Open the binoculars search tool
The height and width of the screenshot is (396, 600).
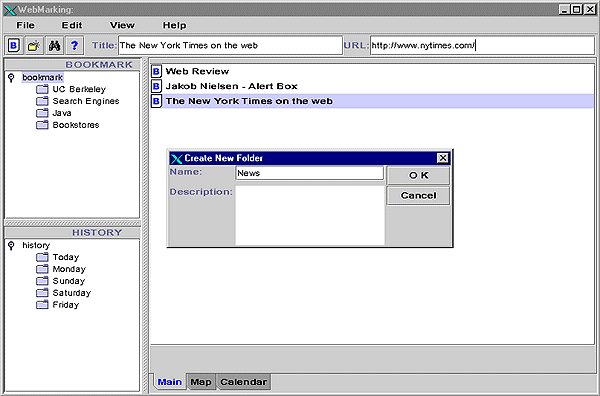tap(54, 46)
